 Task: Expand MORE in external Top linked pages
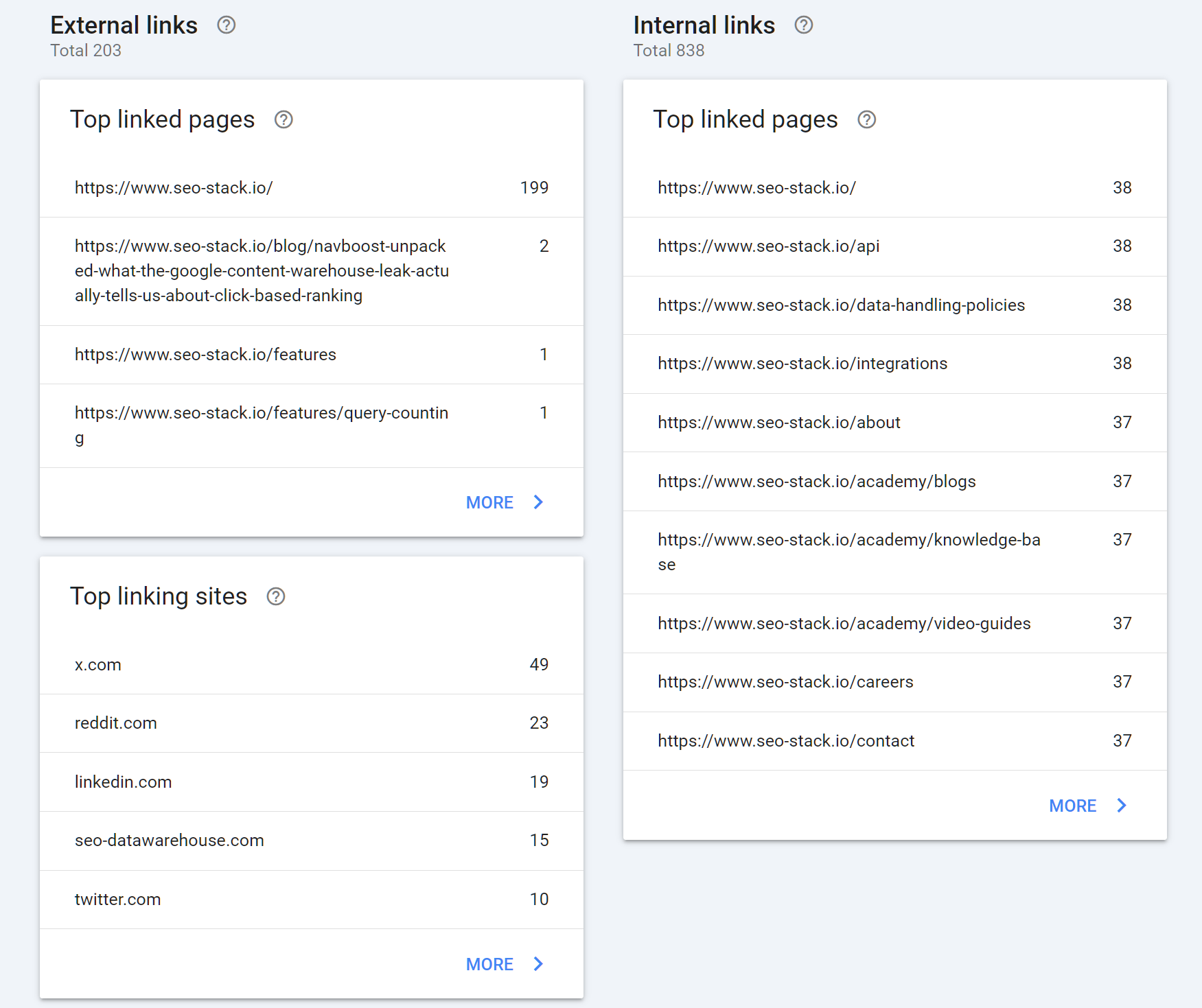pos(505,502)
